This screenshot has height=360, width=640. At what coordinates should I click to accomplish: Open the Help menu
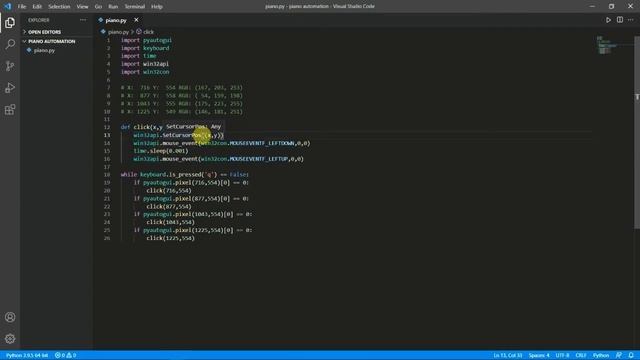[157, 7]
